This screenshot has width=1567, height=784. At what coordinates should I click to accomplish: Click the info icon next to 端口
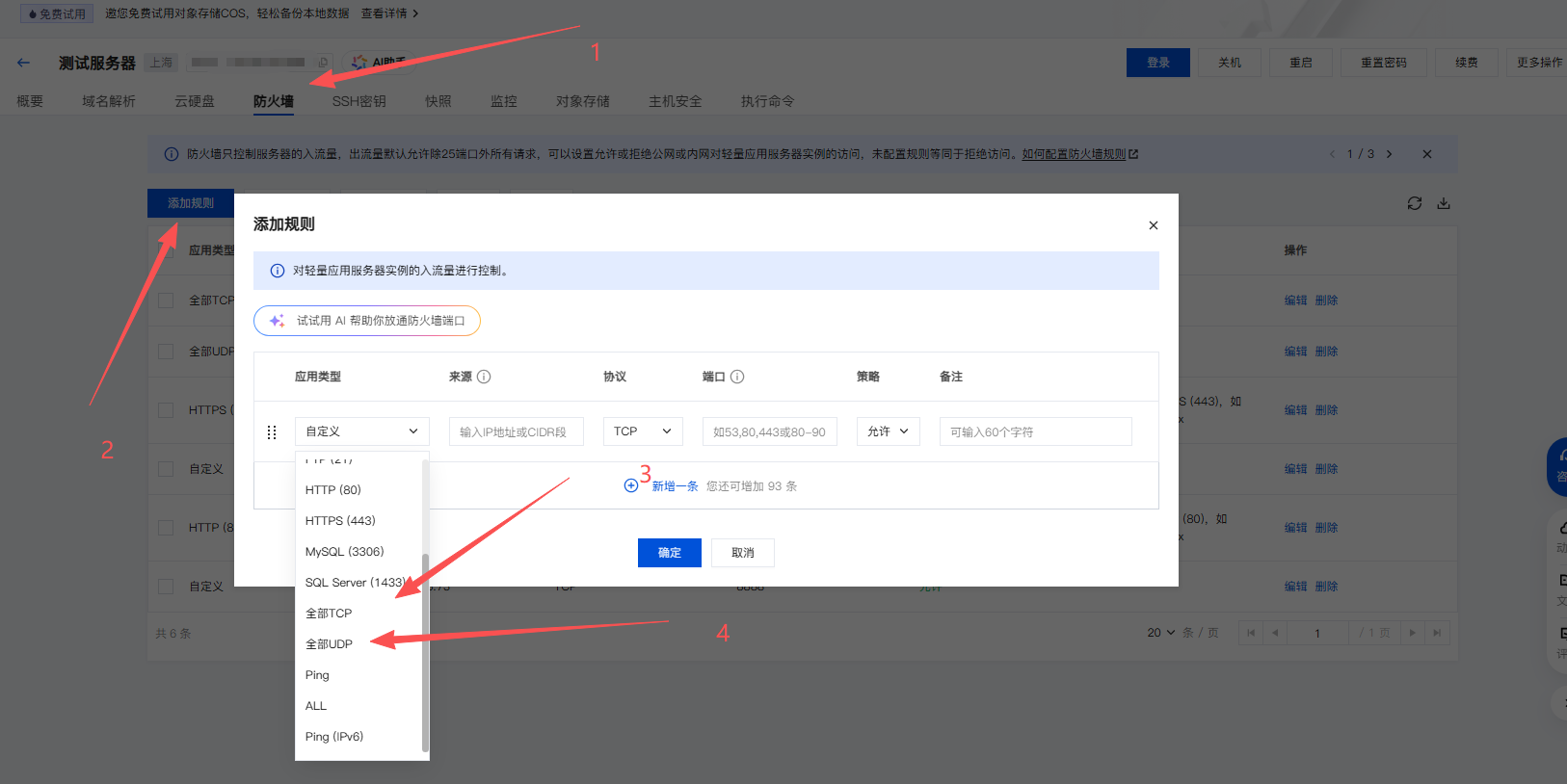[x=737, y=377]
